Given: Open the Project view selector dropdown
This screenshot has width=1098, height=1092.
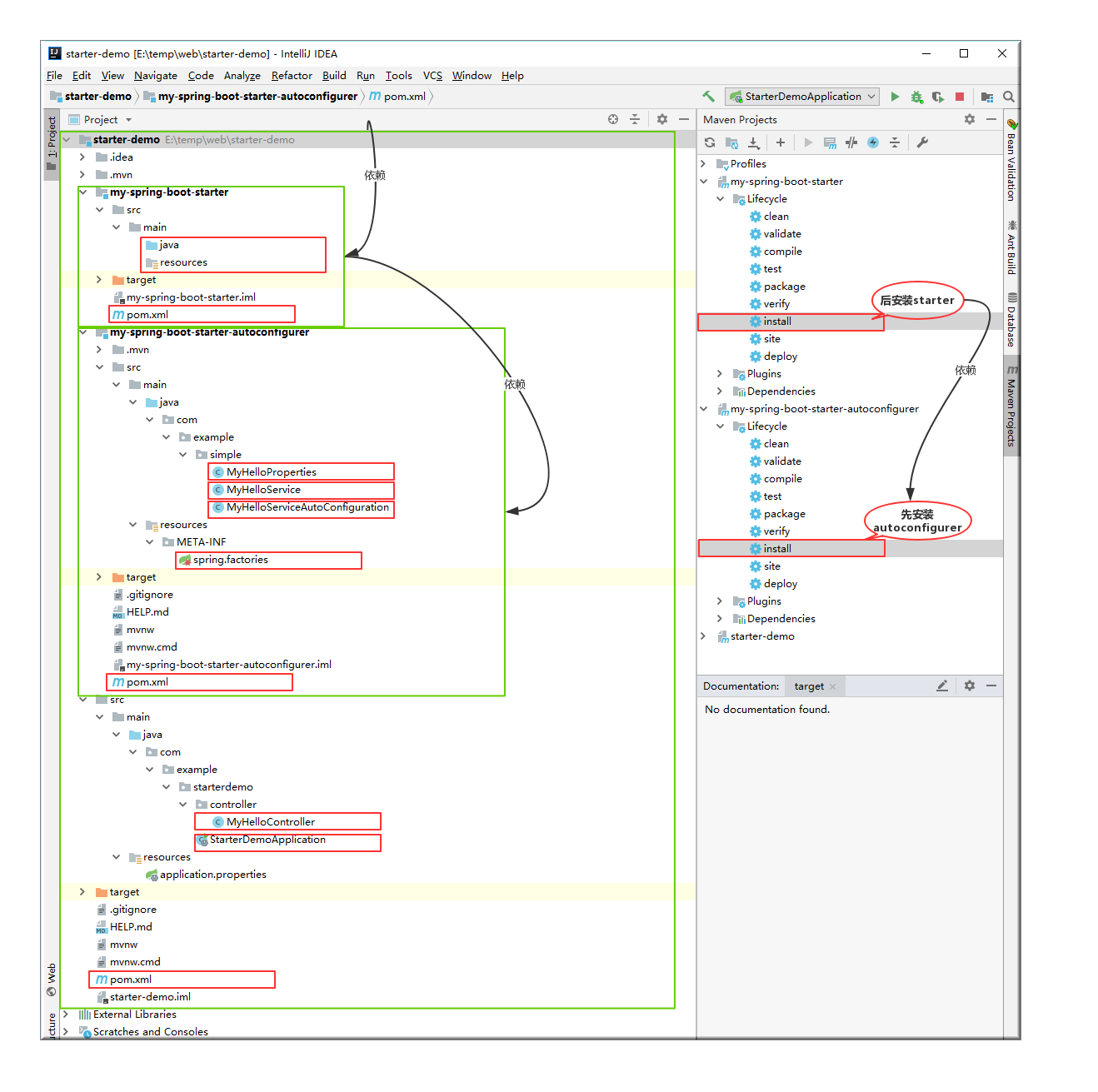Looking at the screenshot, I should point(101,119).
